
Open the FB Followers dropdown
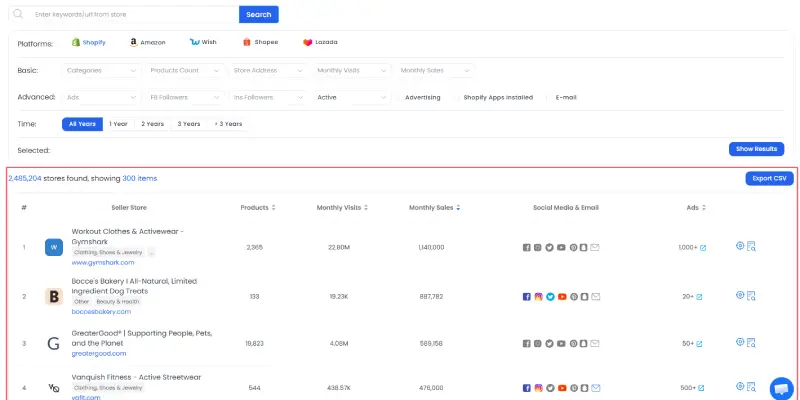185,97
